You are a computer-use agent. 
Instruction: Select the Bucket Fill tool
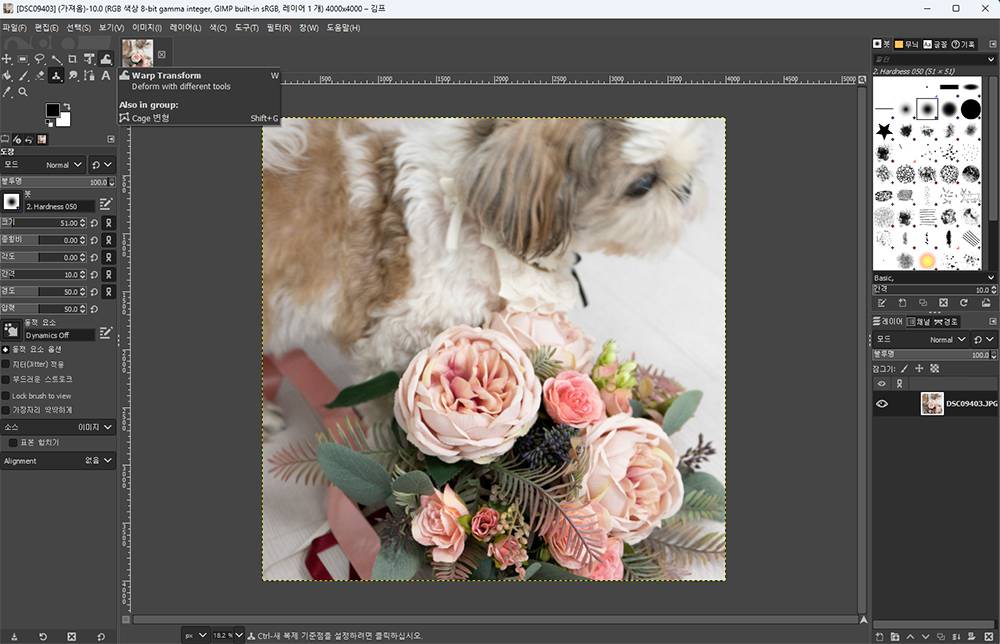[x=7, y=76]
